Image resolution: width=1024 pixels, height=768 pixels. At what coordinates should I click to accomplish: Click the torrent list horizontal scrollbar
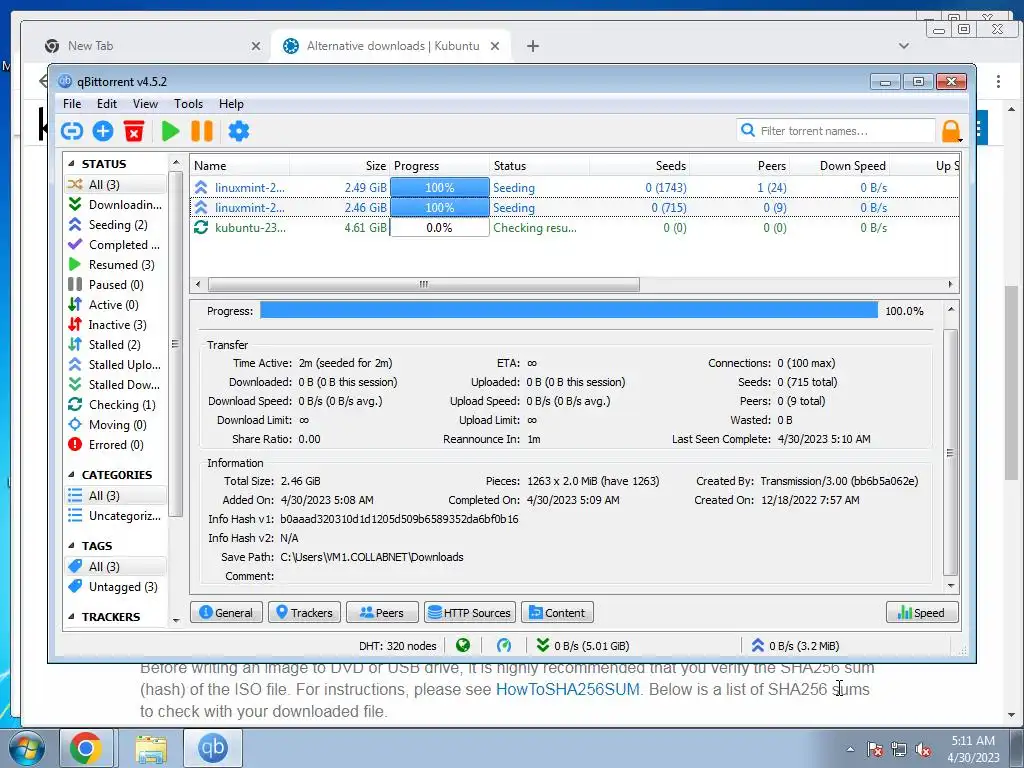coord(424,285)
